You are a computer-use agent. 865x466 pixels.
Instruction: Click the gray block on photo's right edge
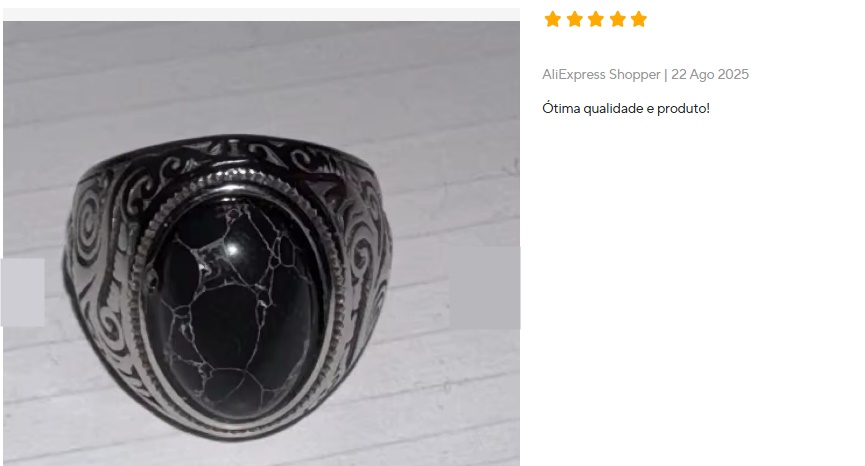click(x=485, y=287)
